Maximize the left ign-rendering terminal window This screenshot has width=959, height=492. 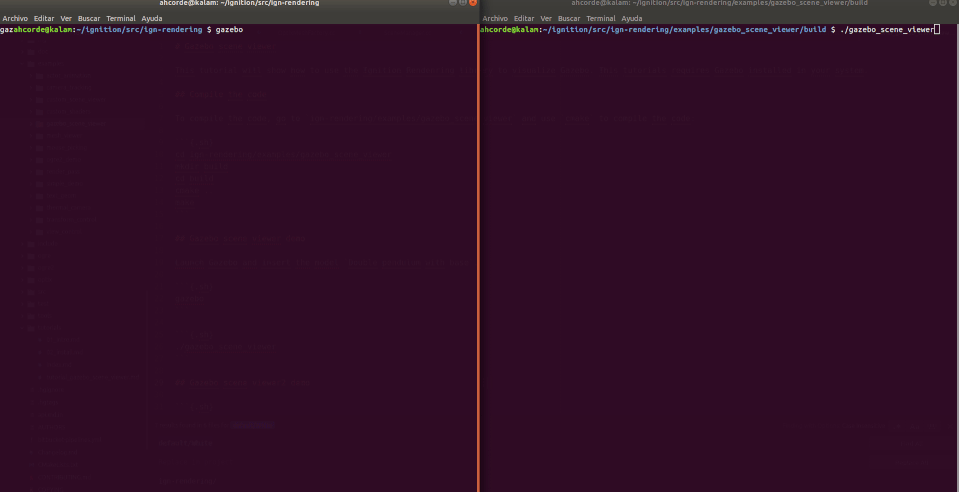(x=463, y=2)
